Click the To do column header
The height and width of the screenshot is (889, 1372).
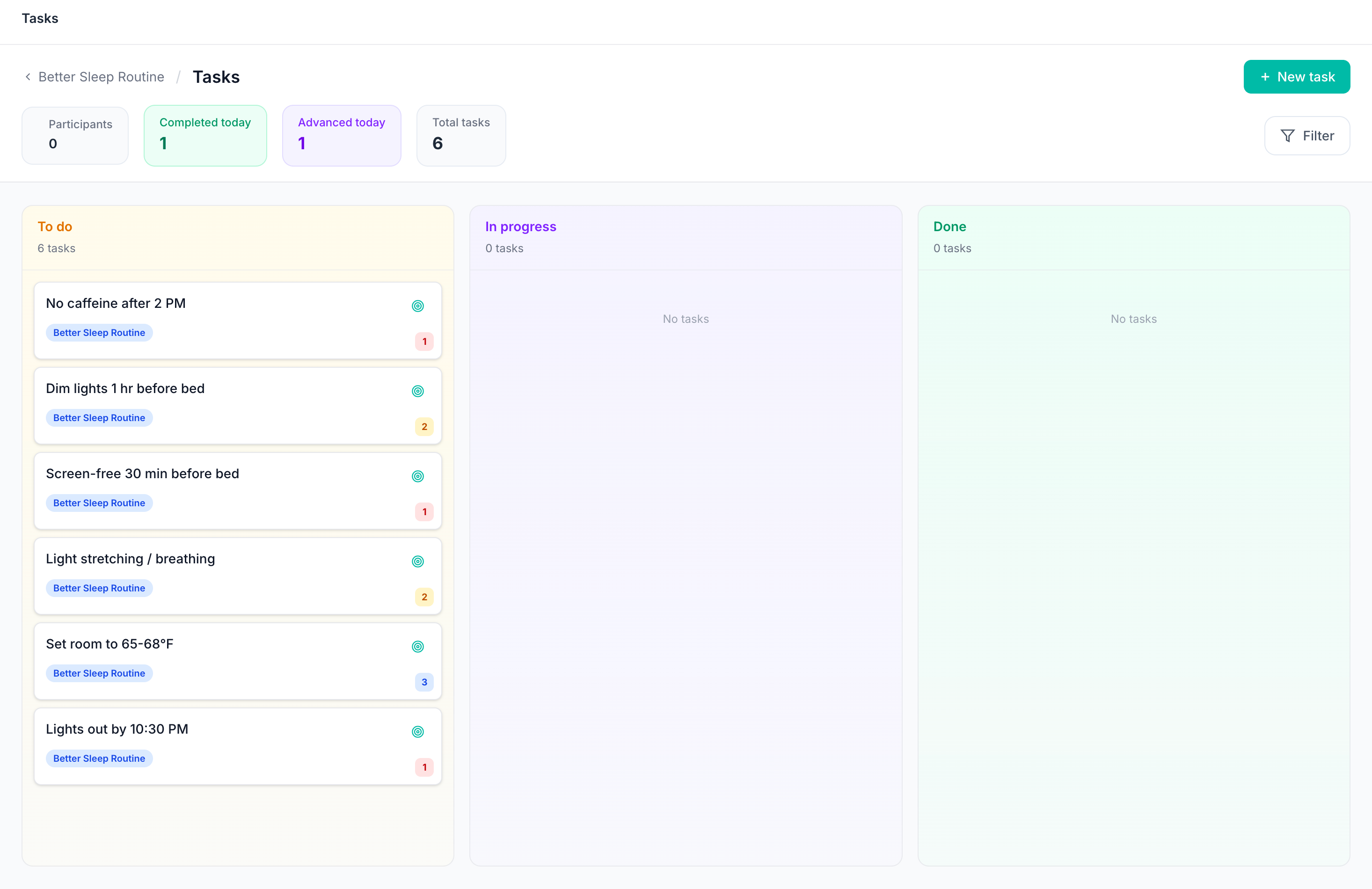(55, 226)
